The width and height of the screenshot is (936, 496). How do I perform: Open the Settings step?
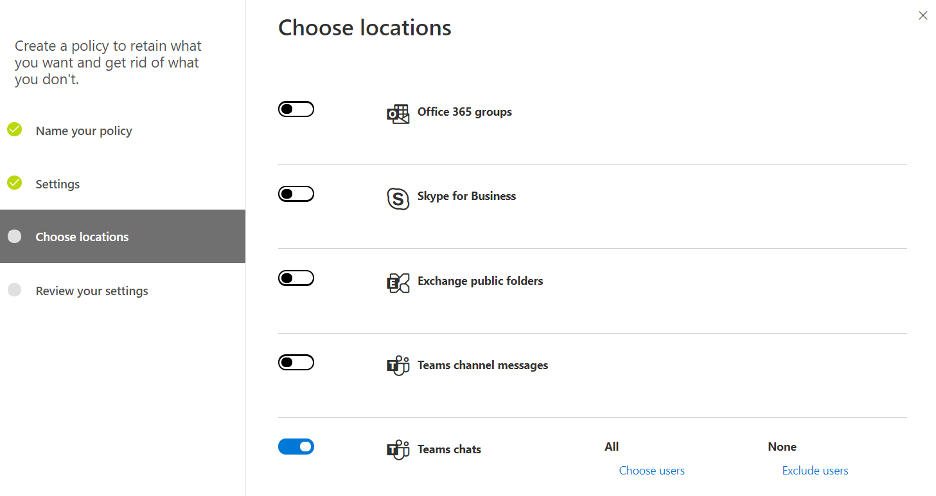click(57, 184)
